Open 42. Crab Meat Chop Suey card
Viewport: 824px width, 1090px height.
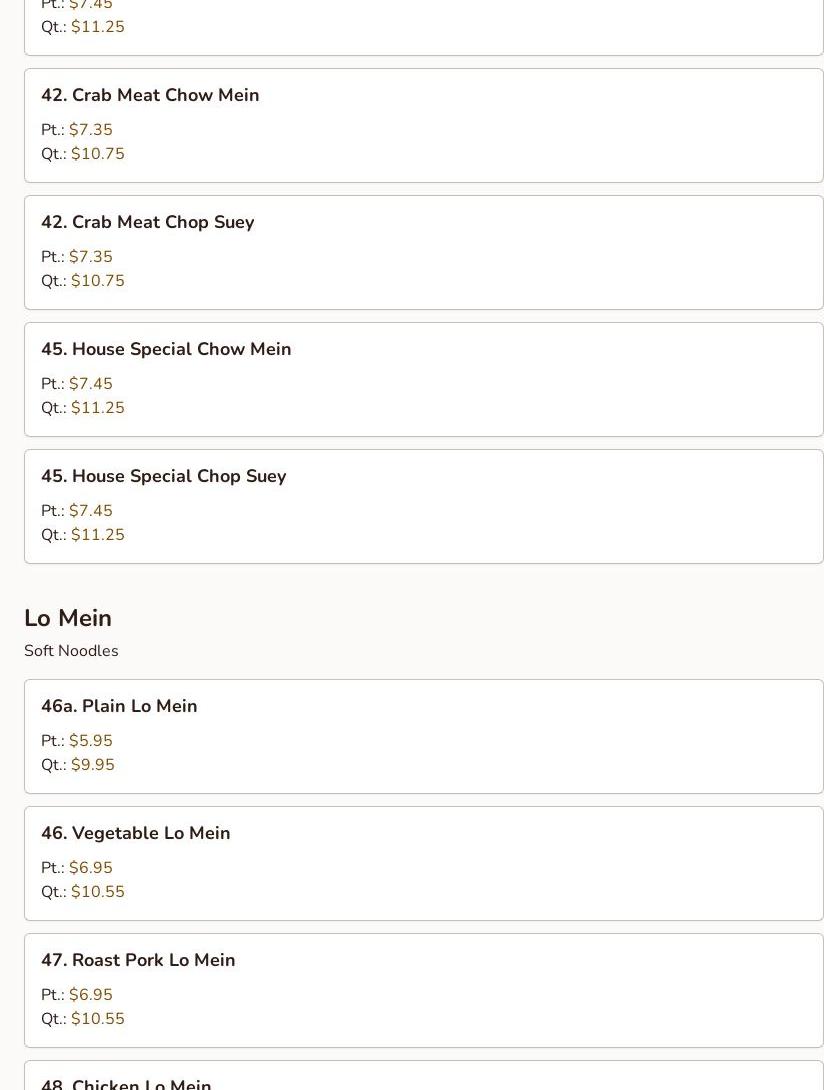click(423, 252)
